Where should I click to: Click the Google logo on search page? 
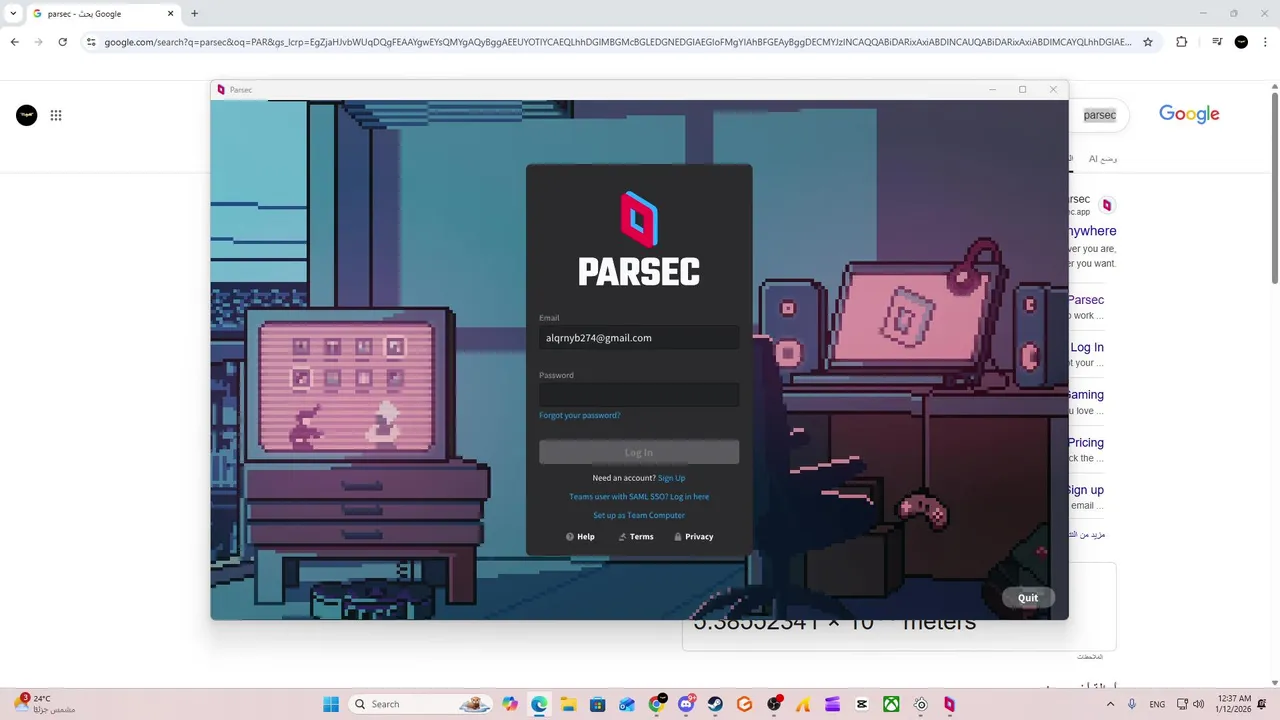1189,114
